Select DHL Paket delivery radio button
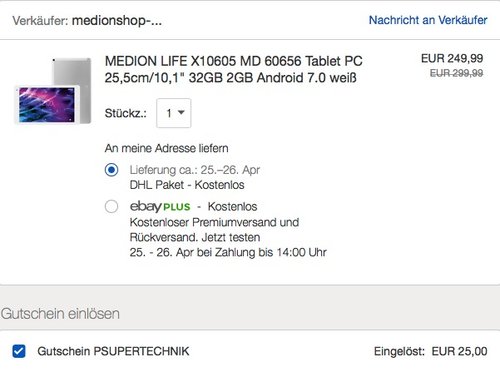Image resolution: width=500 pixels, height=372 pixels. coord(111,170)
